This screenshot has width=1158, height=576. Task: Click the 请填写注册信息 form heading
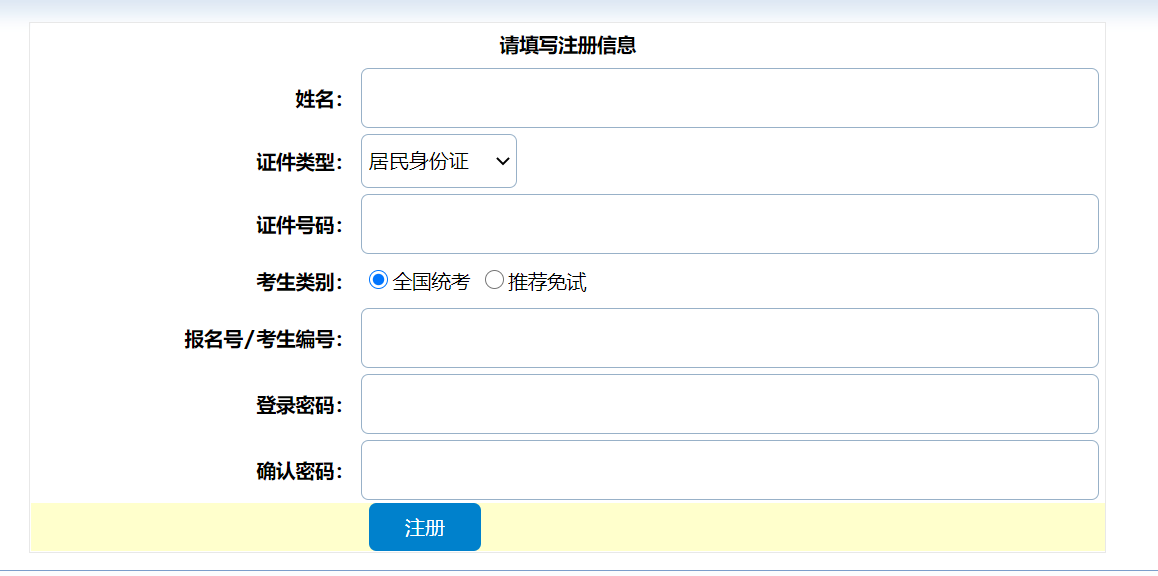(568, 45)
